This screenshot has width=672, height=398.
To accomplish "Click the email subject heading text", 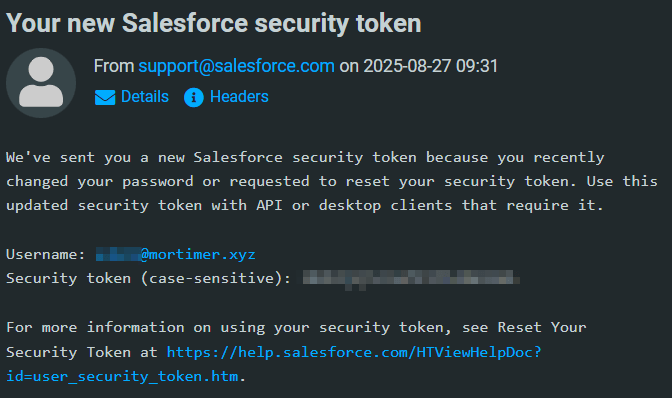I will [214, 23].
